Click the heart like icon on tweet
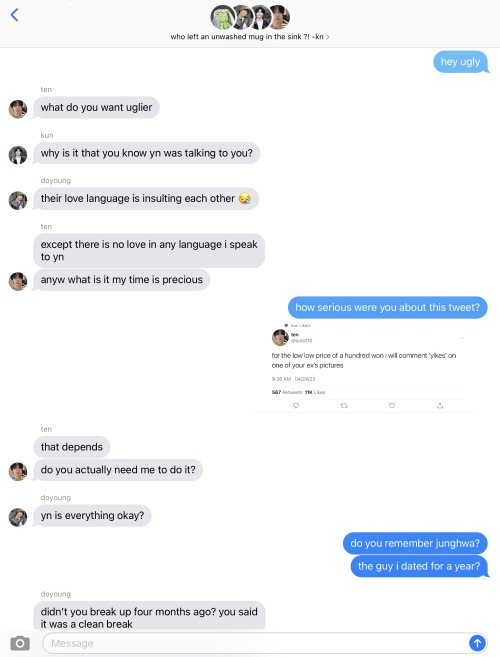Viewport: 500px width, 657px height. tap(392, 406)
